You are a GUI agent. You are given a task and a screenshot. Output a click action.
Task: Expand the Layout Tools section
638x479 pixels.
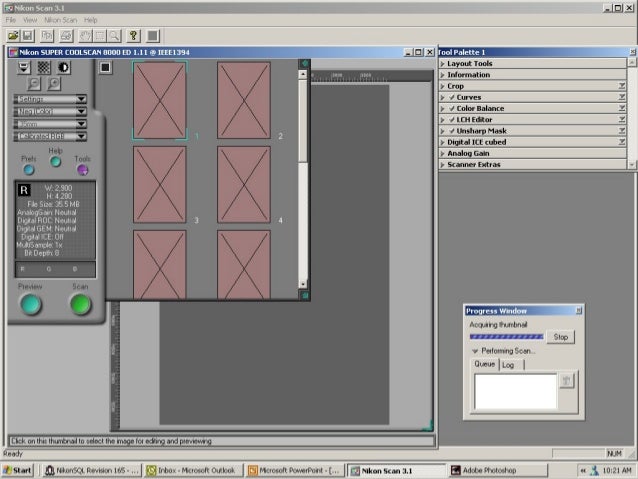(442, 64)
